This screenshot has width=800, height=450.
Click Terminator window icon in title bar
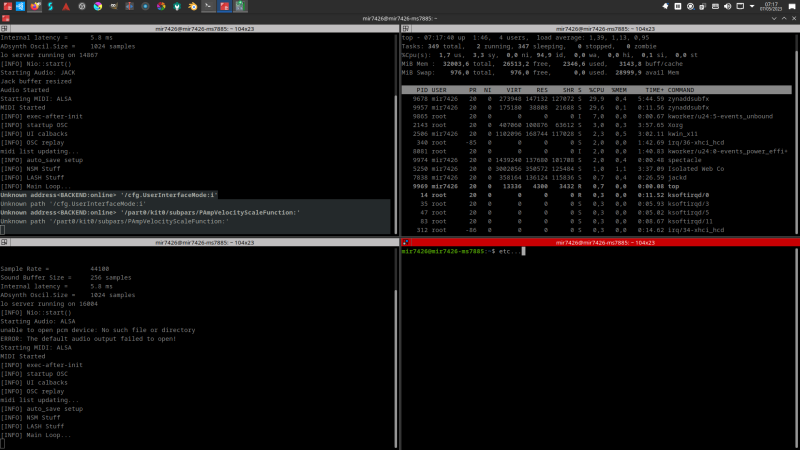coord(6,18)
